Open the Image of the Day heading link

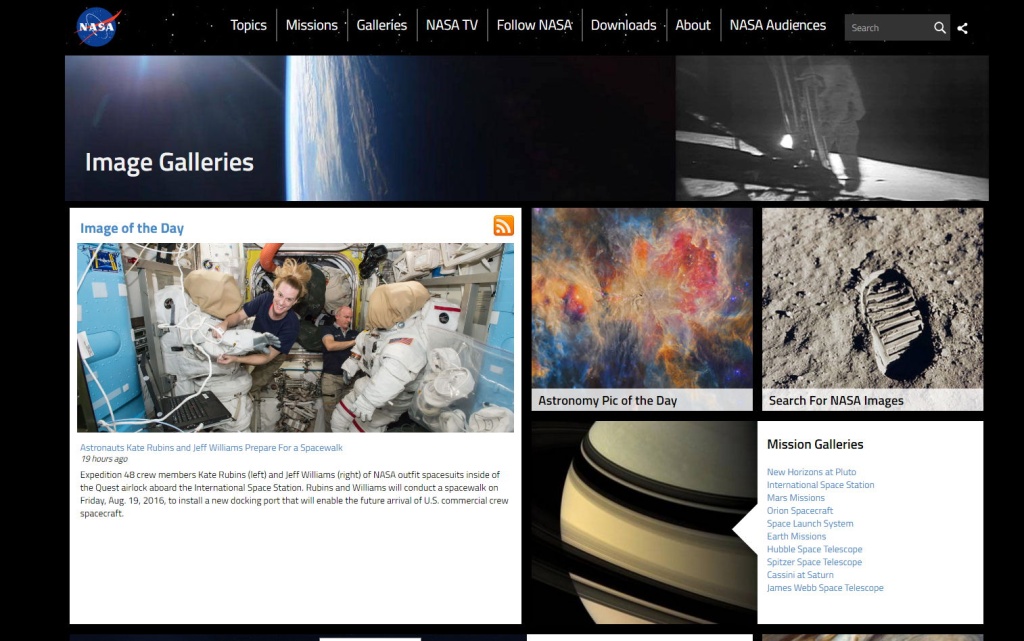click(x=132, y=228)
